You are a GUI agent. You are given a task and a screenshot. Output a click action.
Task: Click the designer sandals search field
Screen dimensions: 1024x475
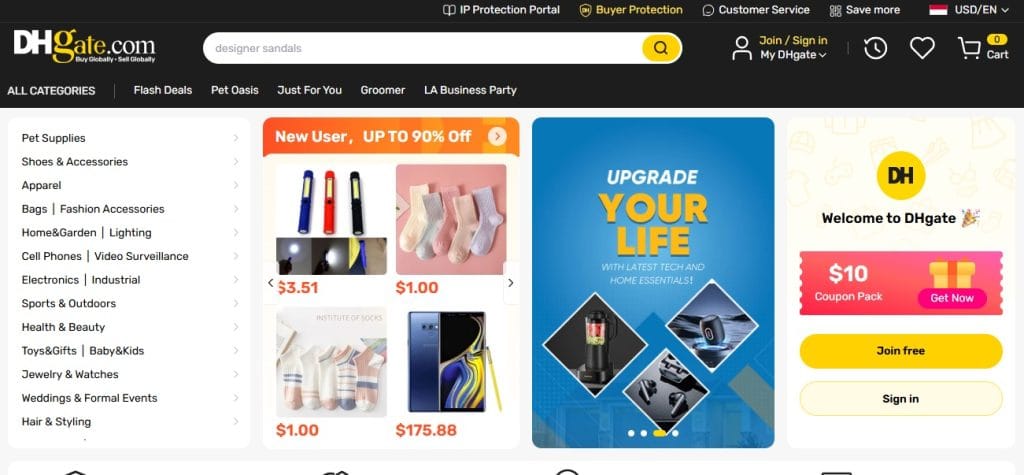tap(424, 48)
